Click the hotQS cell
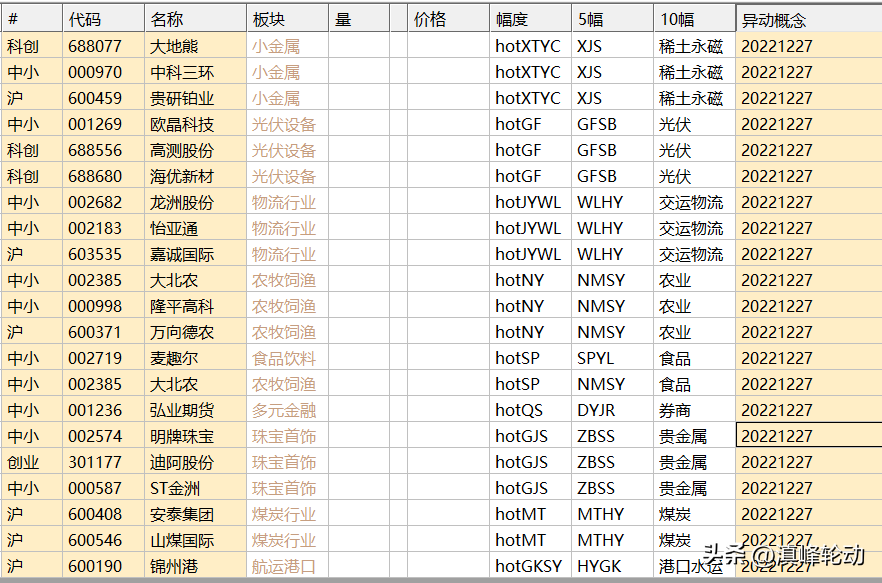The image size is (882, 583). click(x=530, y=410)
